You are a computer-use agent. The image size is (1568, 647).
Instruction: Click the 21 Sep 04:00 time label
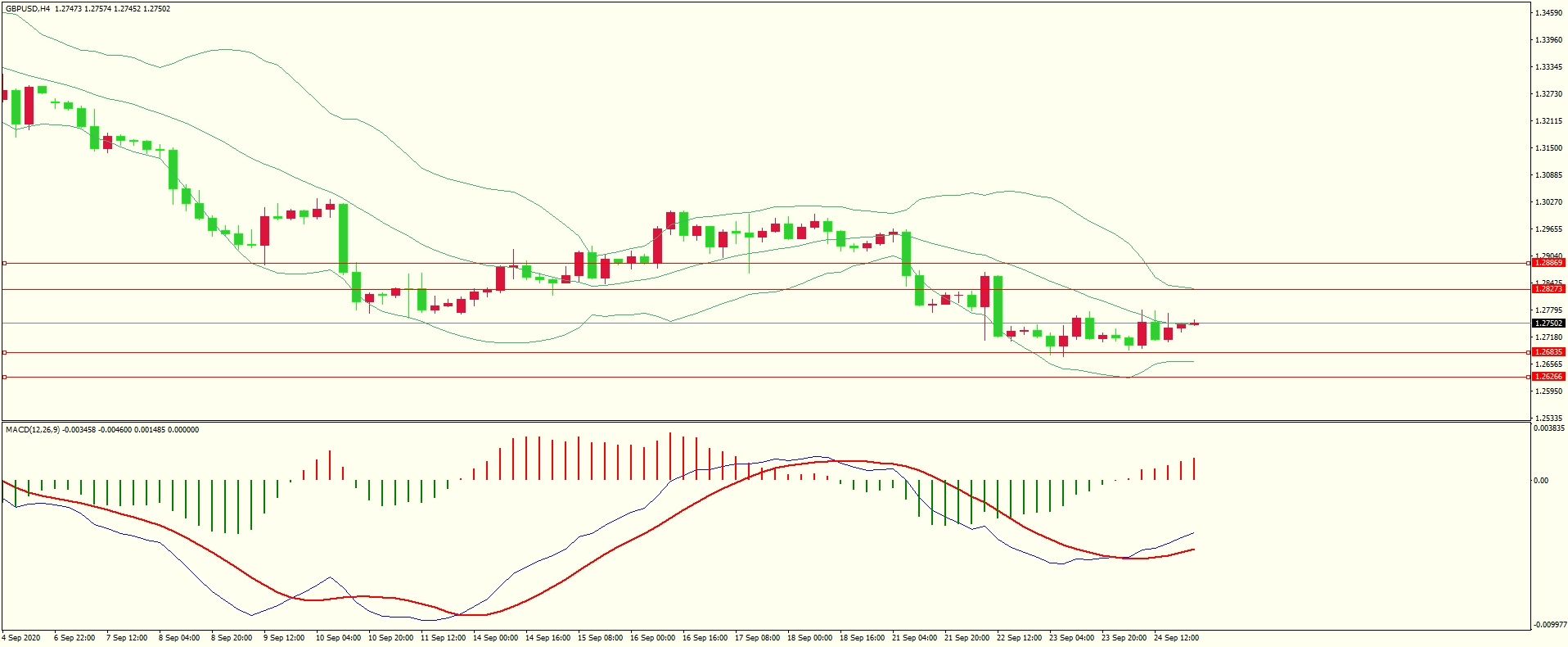[x=914, y=638]
